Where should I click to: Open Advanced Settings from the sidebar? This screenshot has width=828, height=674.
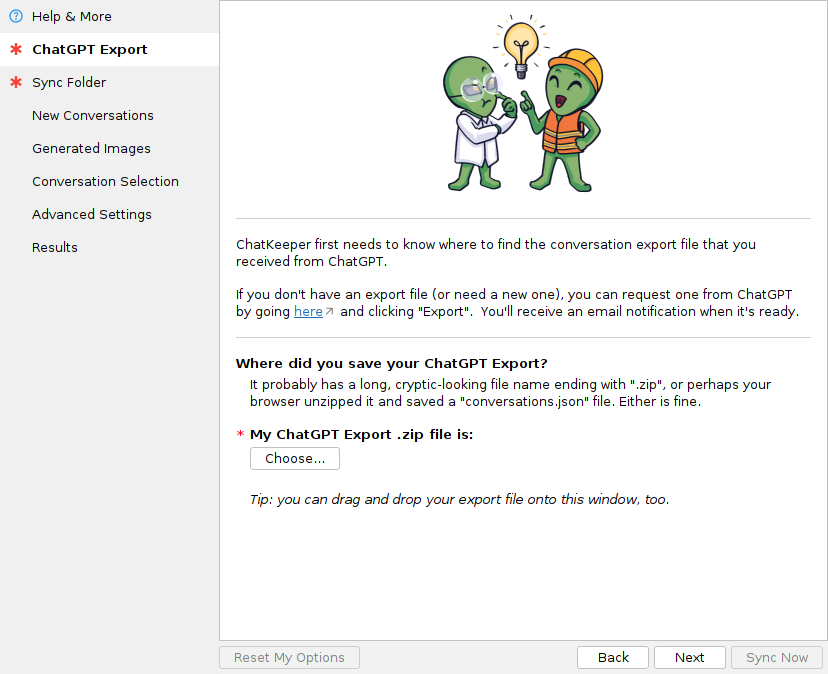92,214
